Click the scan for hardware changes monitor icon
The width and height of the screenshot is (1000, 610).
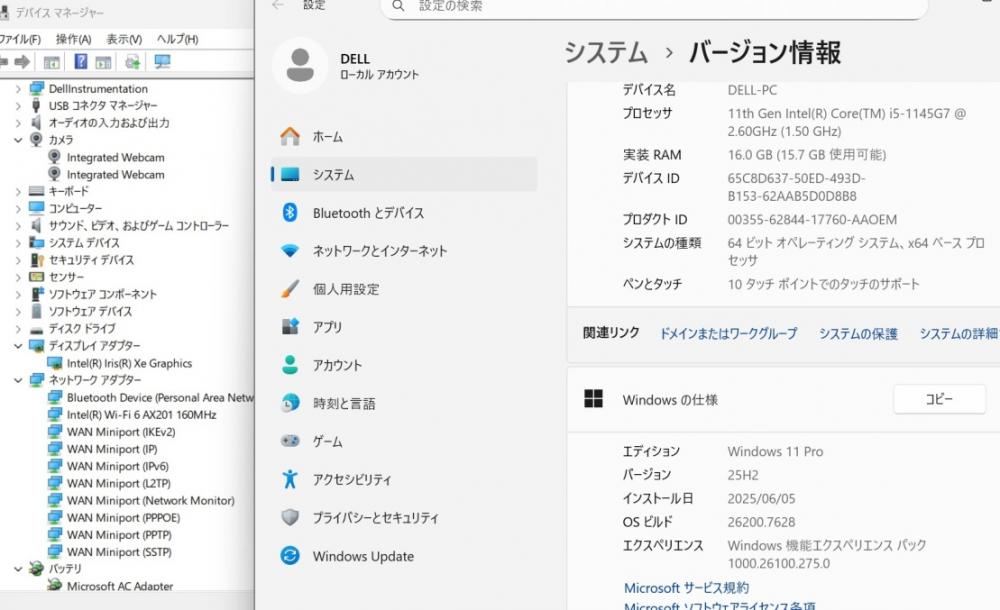coord(162,62)
